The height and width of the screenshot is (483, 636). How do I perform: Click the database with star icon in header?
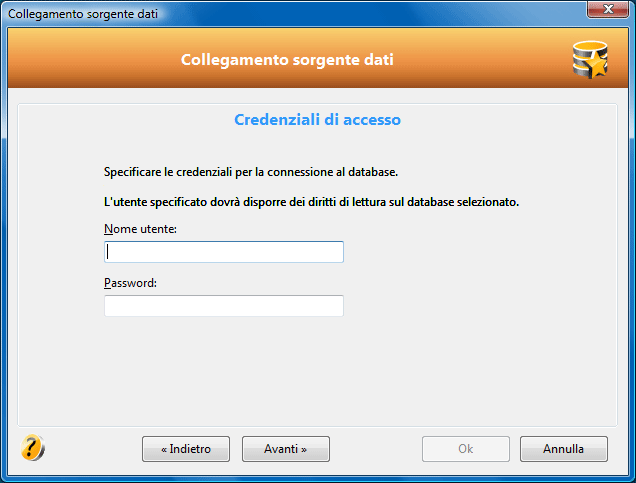[590, 60]
